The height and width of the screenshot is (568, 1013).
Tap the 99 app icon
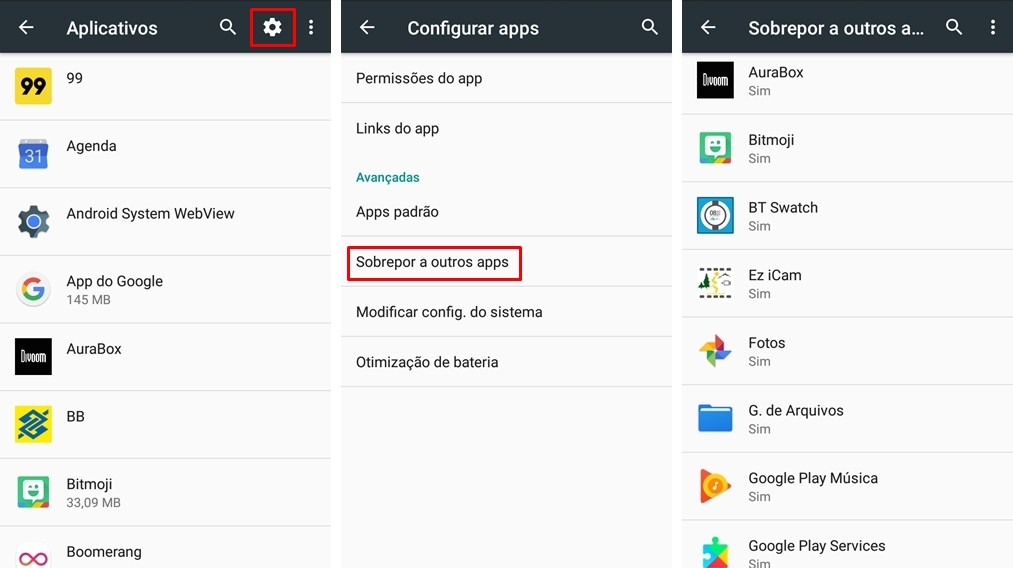[33, 85]
